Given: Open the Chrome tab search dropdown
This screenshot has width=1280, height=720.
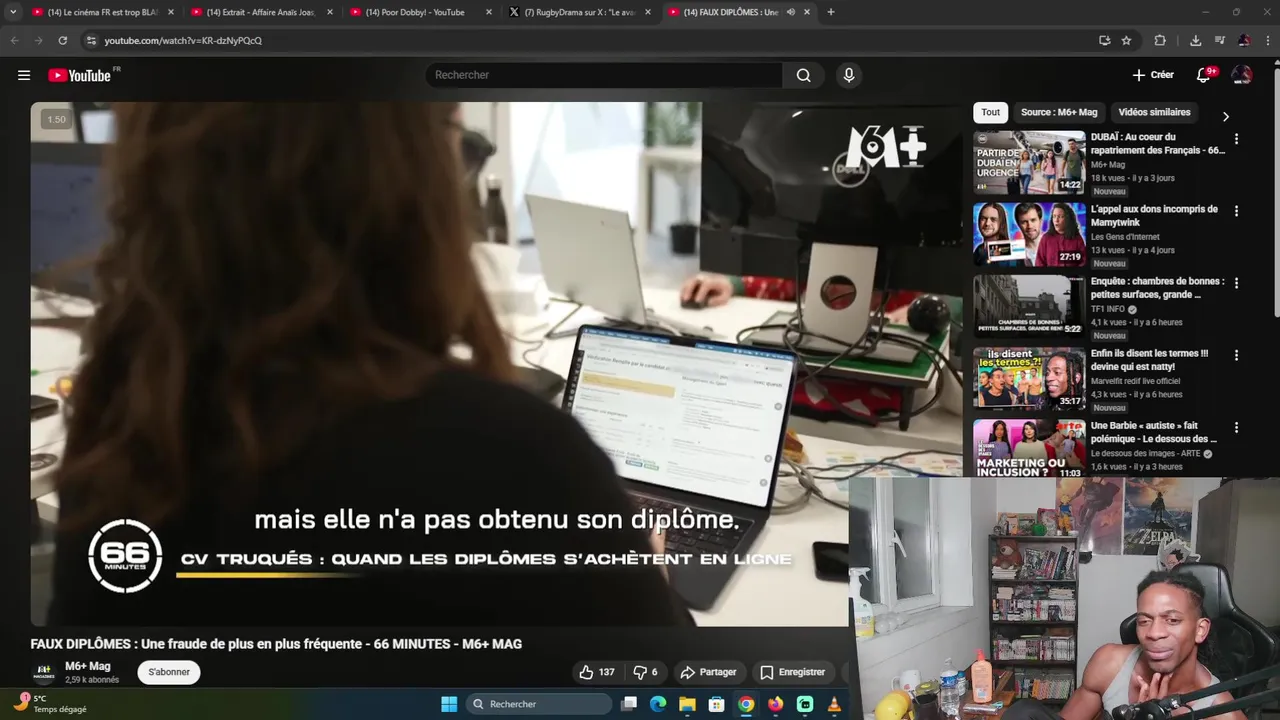Looking at the screenshot, I should 13,12.
